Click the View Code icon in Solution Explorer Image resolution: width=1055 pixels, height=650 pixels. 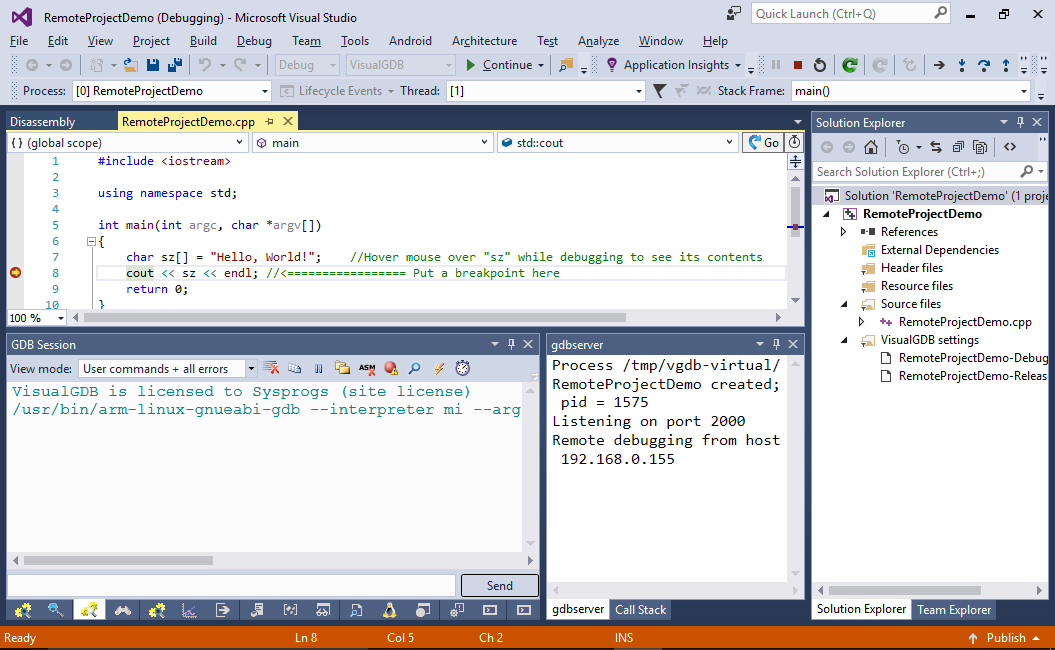1010,147
